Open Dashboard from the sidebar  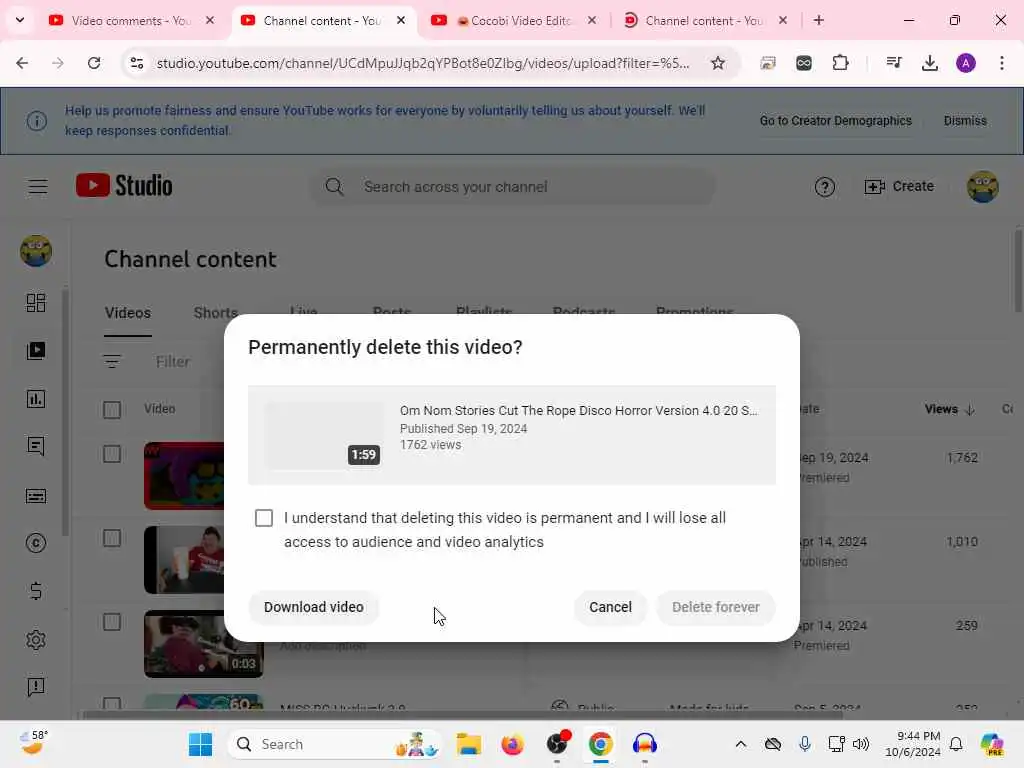tap(36, 303)
